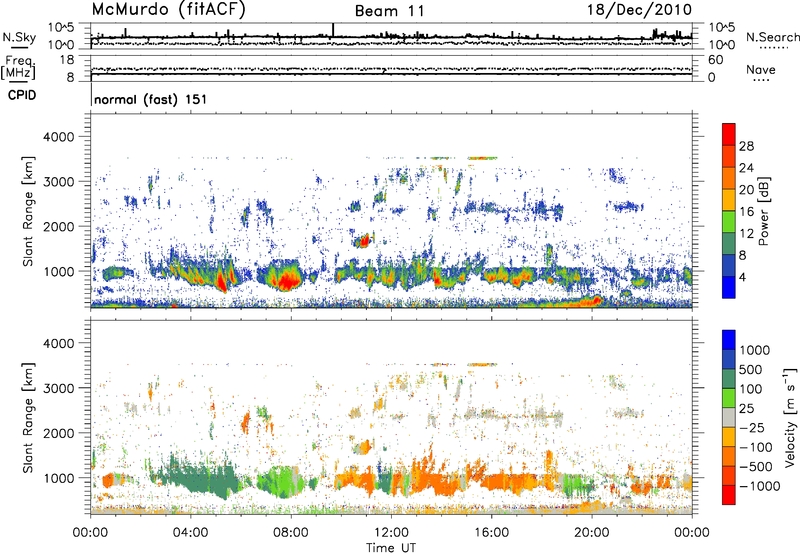Click the "04:00" time tick label
This screenshot has height=554, width=800.
pyautogui.click(x=190, y=533)
